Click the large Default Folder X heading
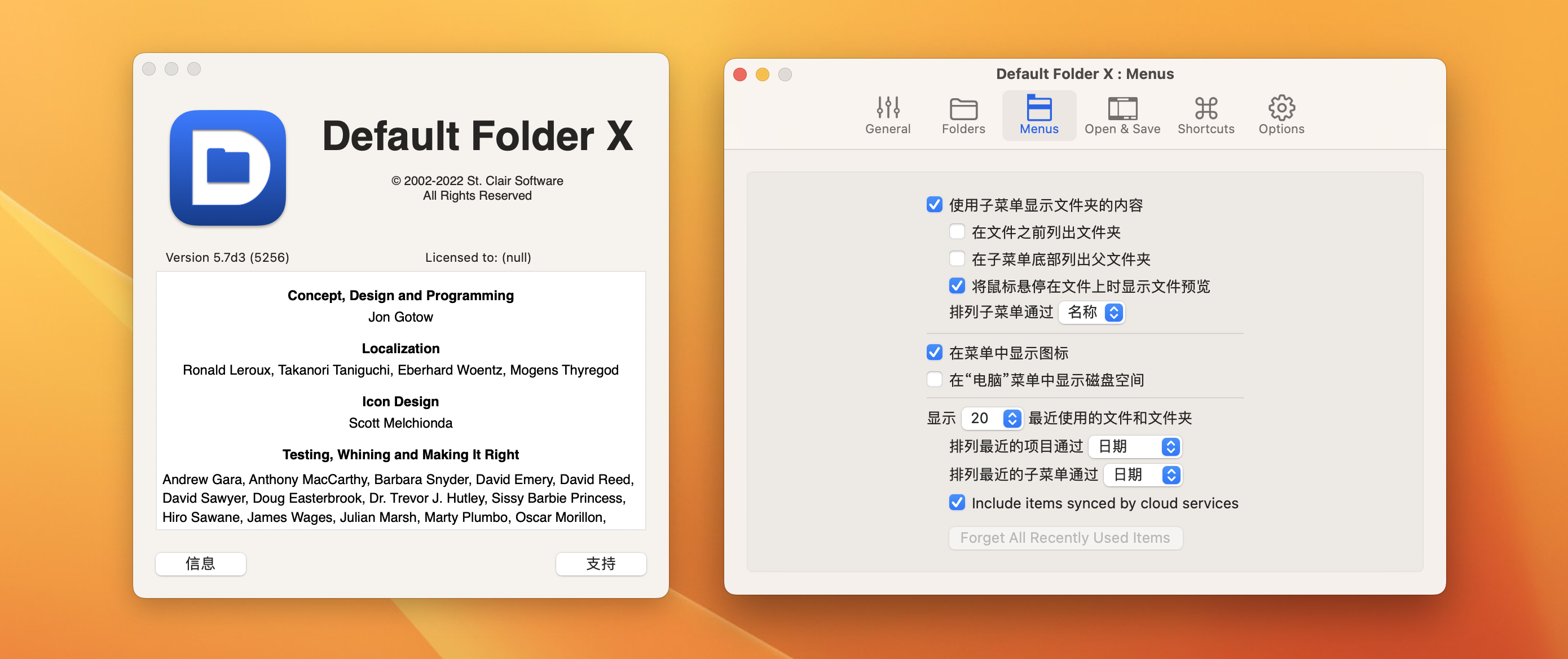Viewport: 1568px width, 659px height. point(477,136)
